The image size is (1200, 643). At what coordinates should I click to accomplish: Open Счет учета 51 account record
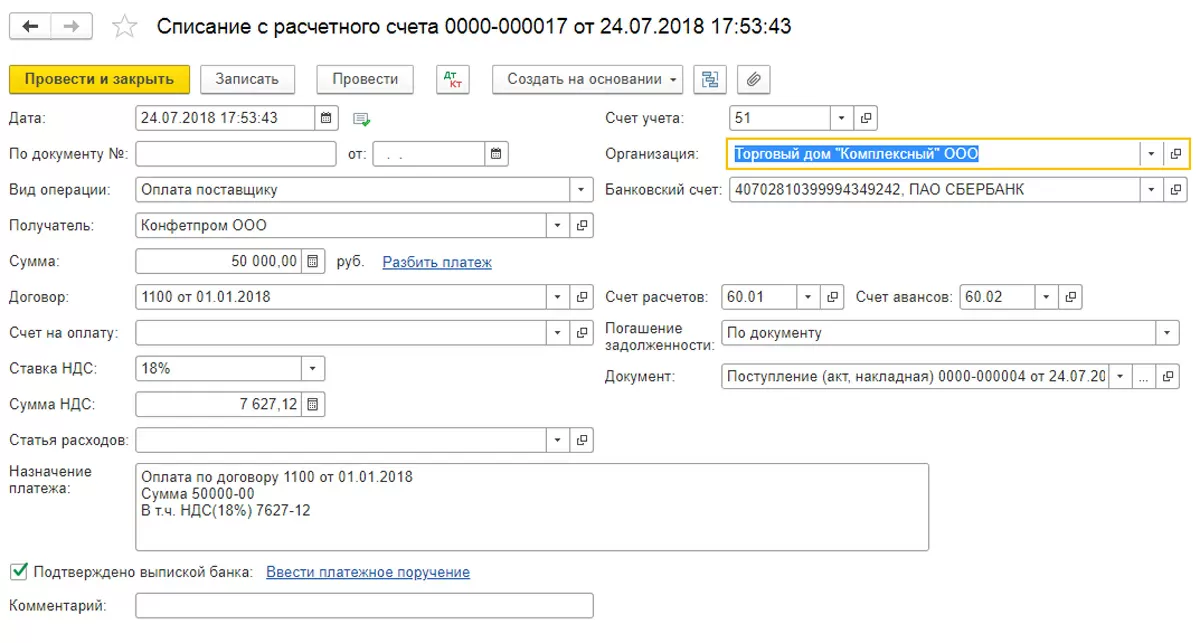click(x=867, y=118)
